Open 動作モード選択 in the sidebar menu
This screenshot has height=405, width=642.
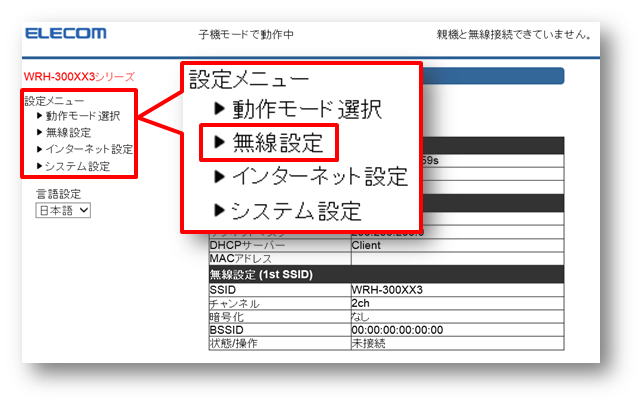(x=82, y=116)
